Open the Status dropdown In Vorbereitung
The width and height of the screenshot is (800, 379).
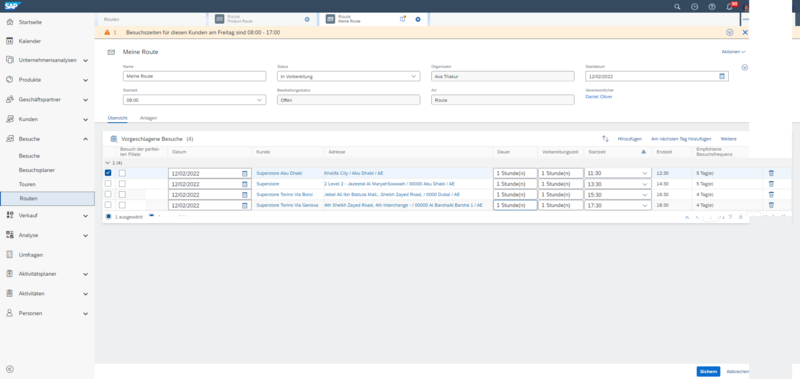click(x=348, y=76)
